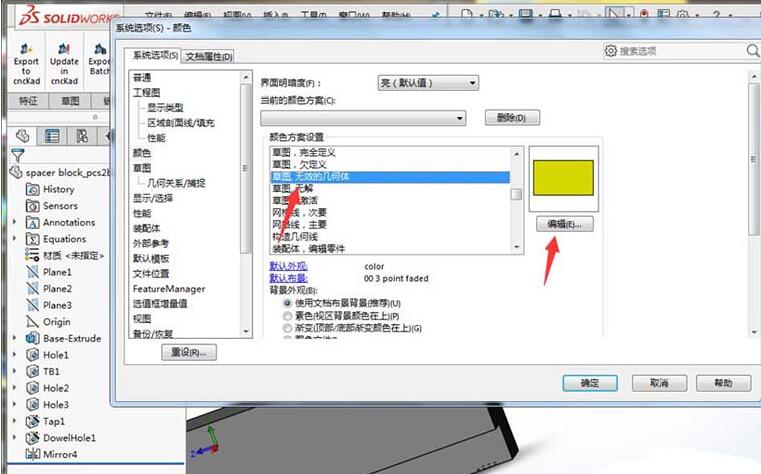The width and height of the screenshot is (761, 474).
Task: Select 渐变(顶部/底部渐变颜色在上) radio button
Action: click(x=287, y=328)
